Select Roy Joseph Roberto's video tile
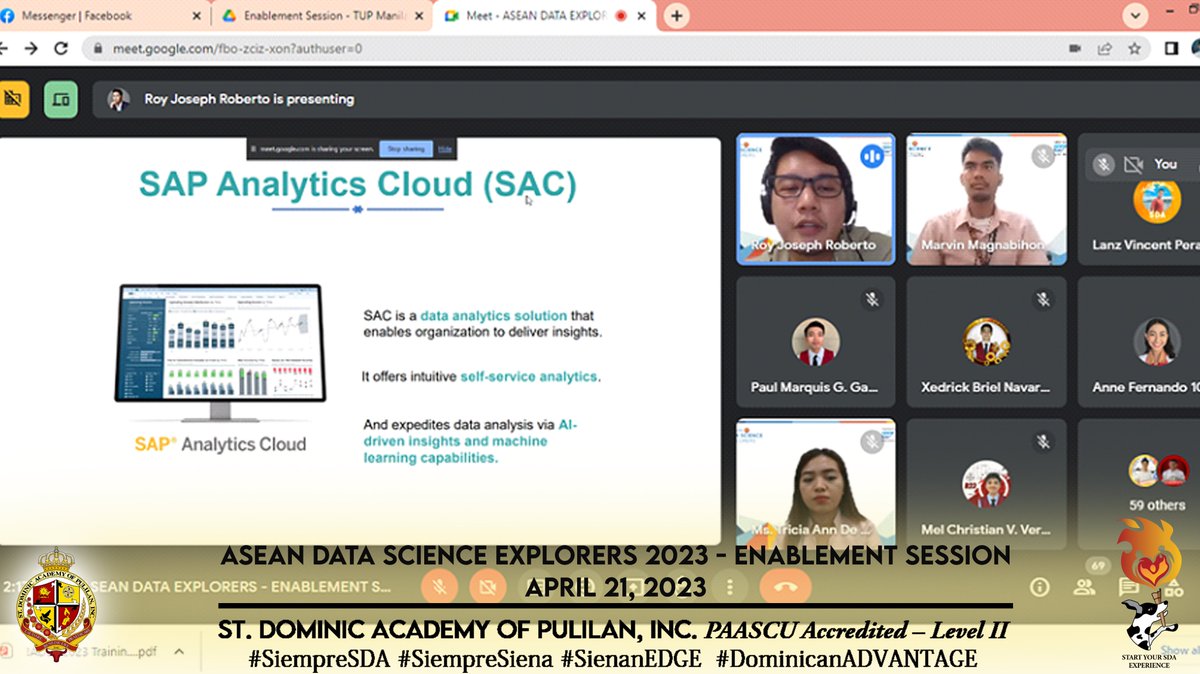 click(816, 199)
